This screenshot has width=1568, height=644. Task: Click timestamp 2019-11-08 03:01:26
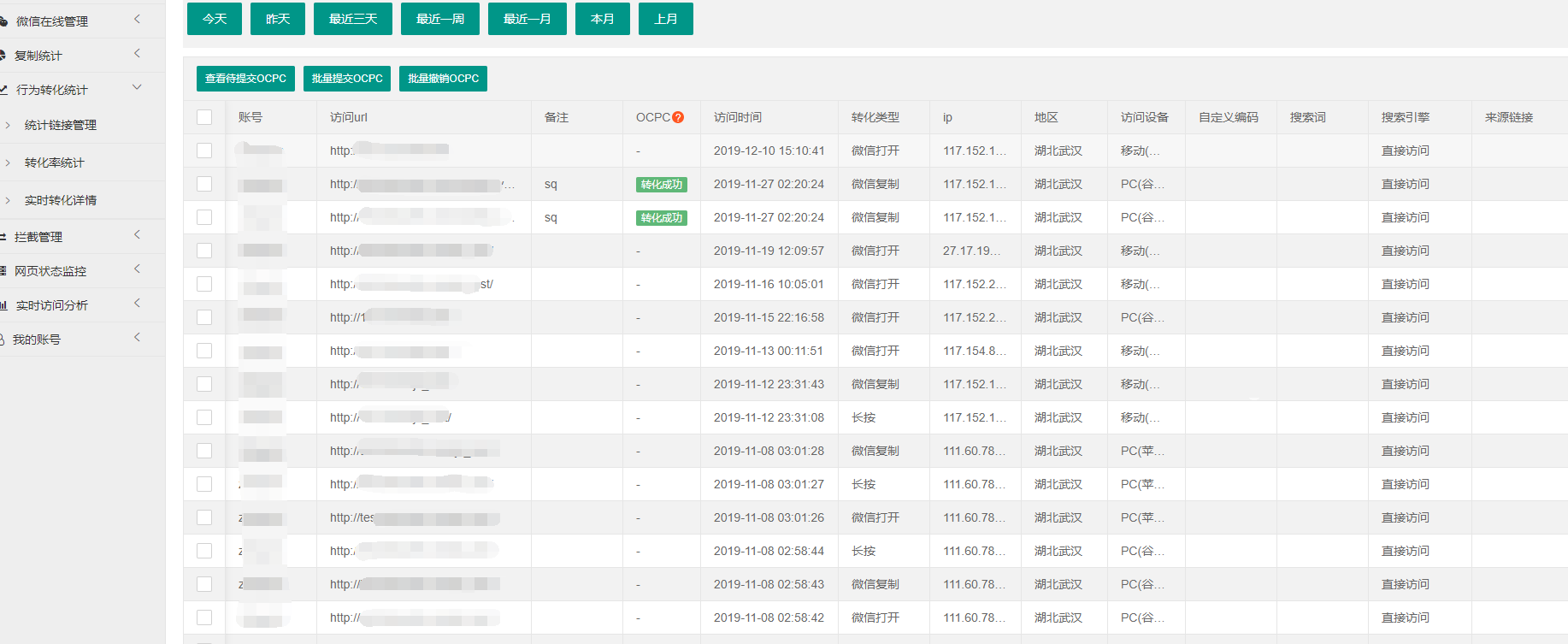[x=769, y=517]
